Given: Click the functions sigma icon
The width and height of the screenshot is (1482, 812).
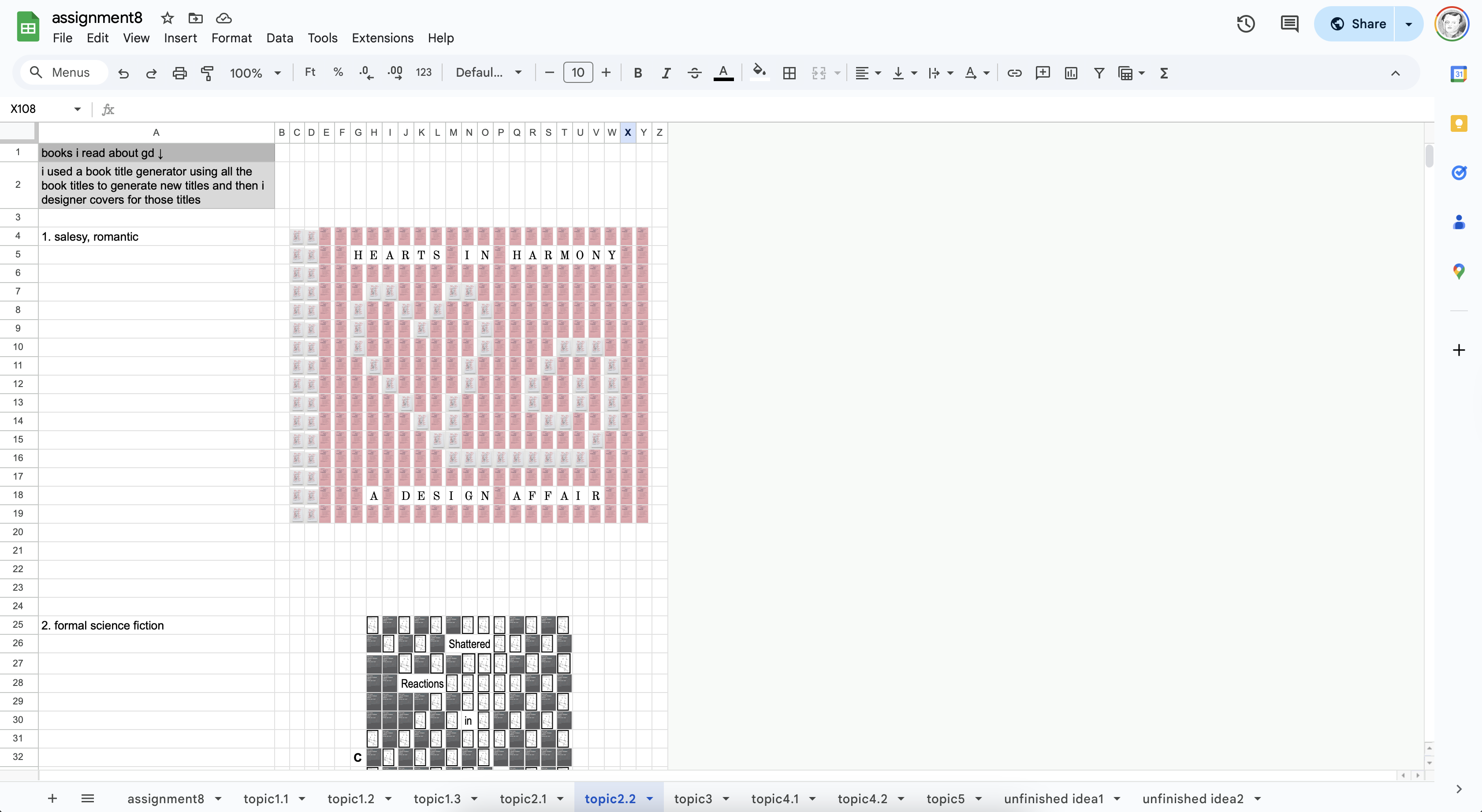Looking at the screenshot, I should pyautogui.click(x=1164, y=73).
